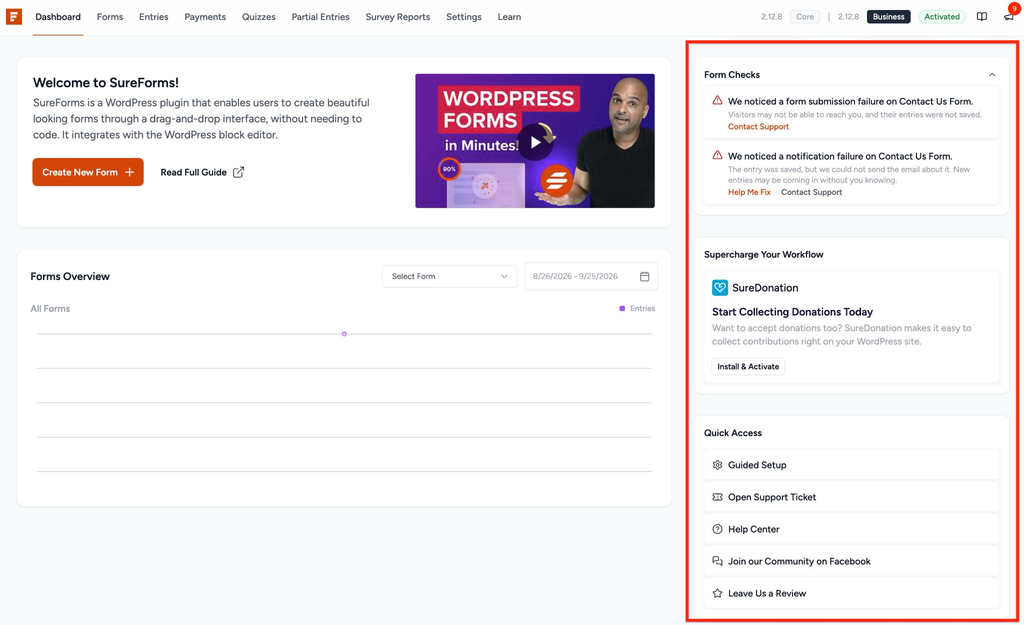
Task: Open the Read Full Guide link
Action: [x=202, y=172]
